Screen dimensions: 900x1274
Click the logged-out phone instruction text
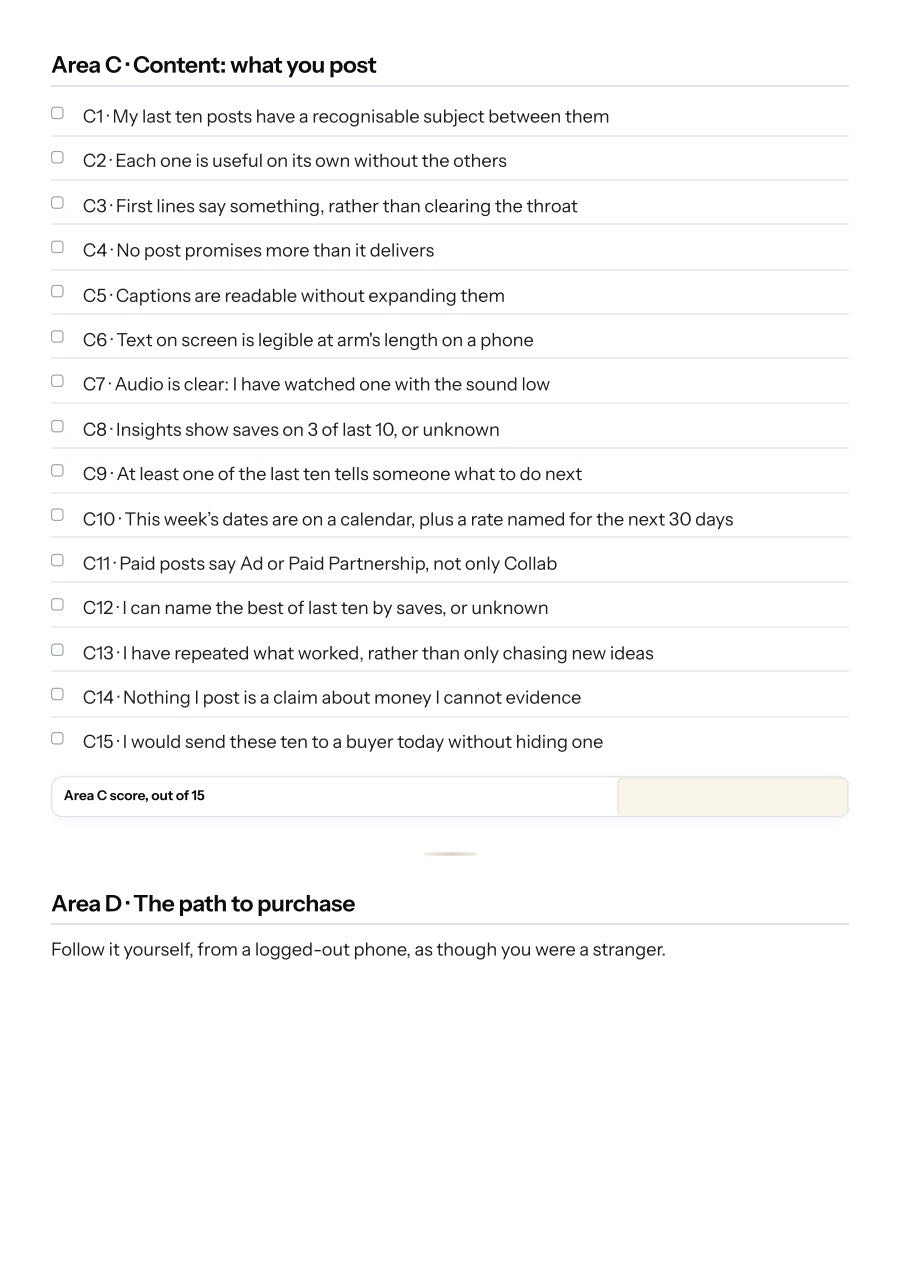(358, 950)
